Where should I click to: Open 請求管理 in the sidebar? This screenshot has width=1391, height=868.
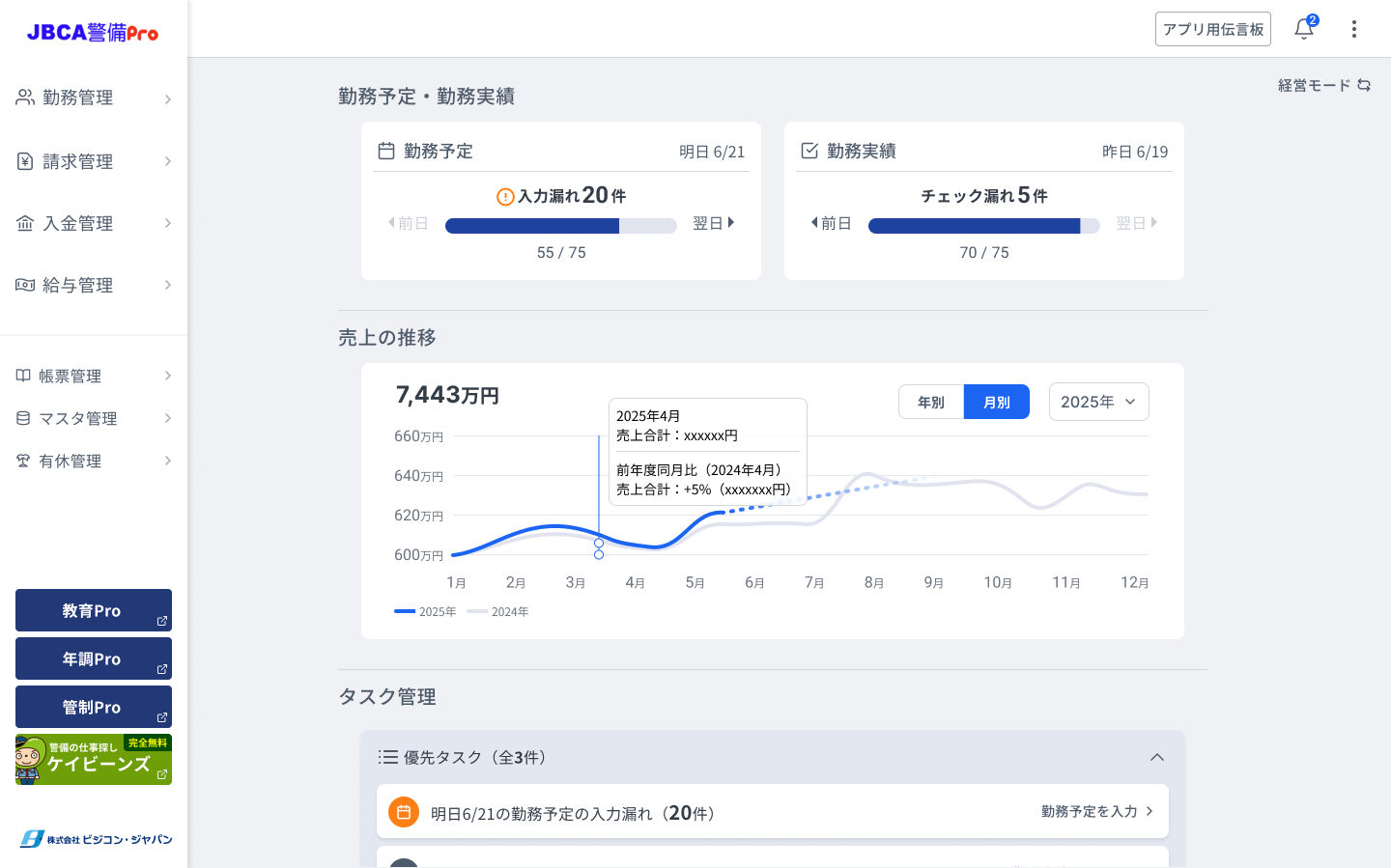click(x=94, y=161)
